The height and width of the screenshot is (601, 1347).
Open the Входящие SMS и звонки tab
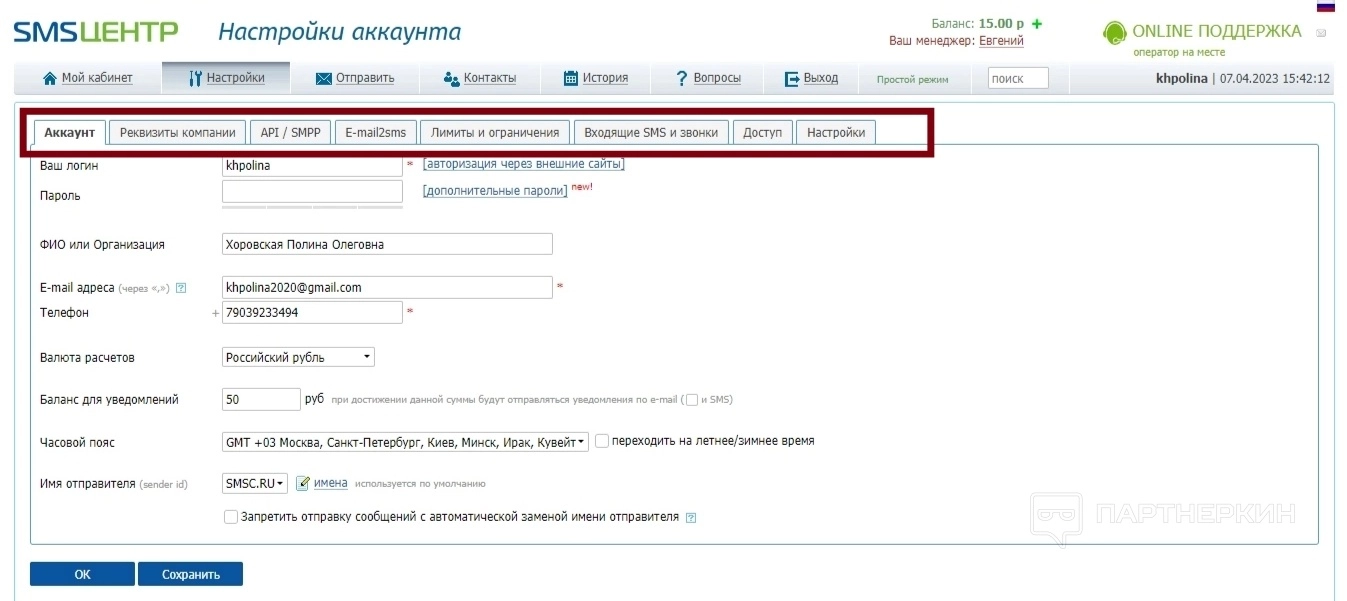[x=651, y=132]
